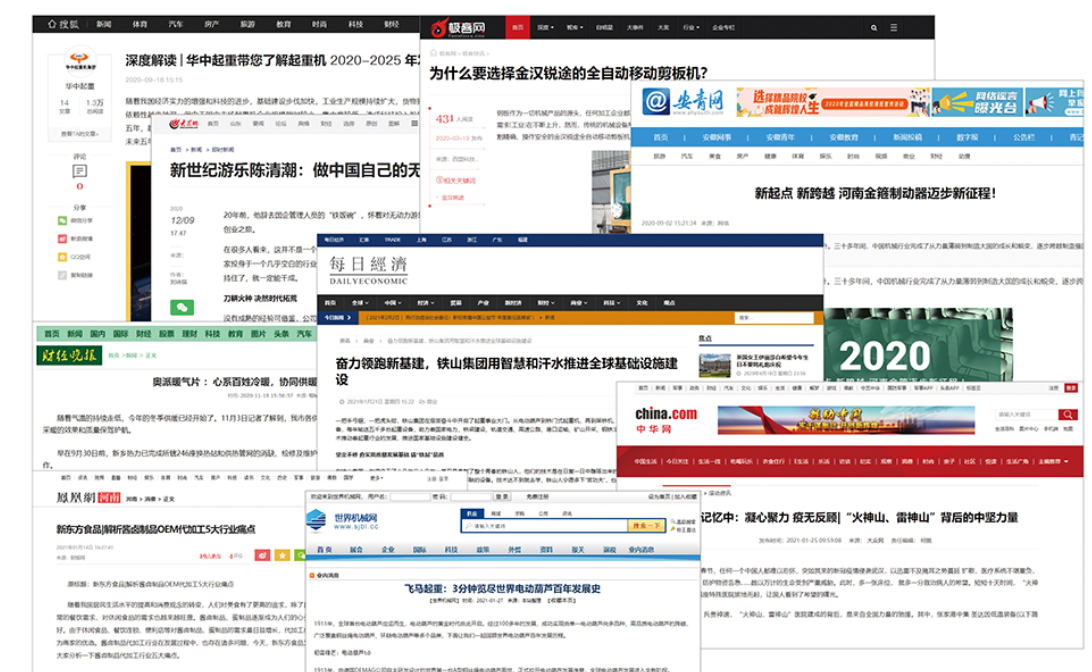This screenshot has height=672, width=1092.
Task: Click red share icon on 凤凰网 article
Action: pyautogui.click(x=262, y=555)
